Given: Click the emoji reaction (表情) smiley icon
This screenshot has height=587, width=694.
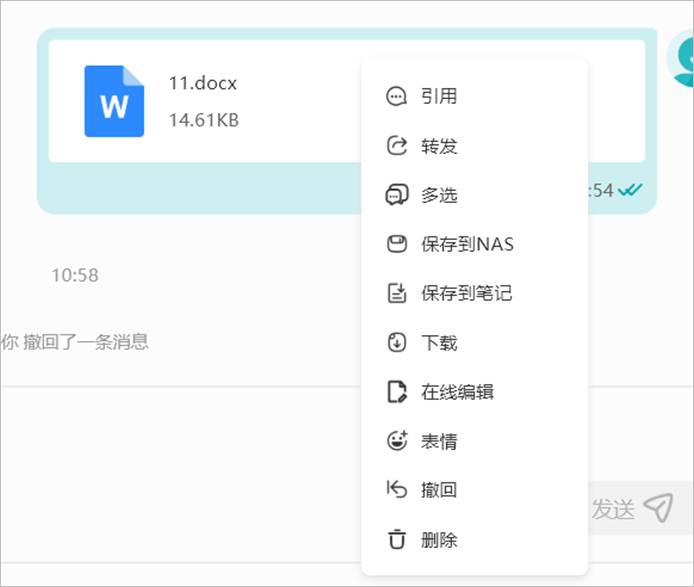Looking at the screenshot, I should pos(397,441).
